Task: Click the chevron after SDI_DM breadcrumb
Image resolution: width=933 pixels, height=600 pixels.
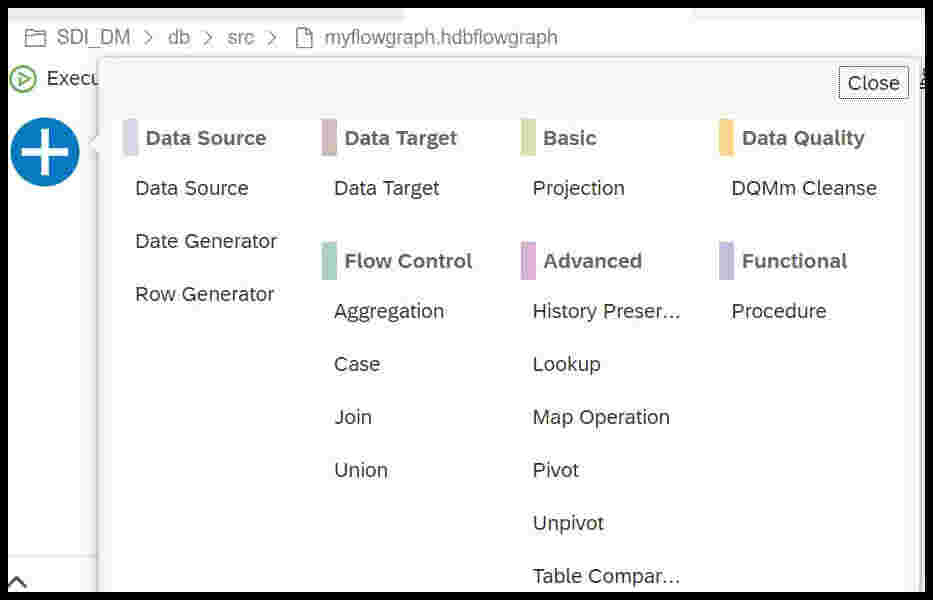Action: point(149,38)
